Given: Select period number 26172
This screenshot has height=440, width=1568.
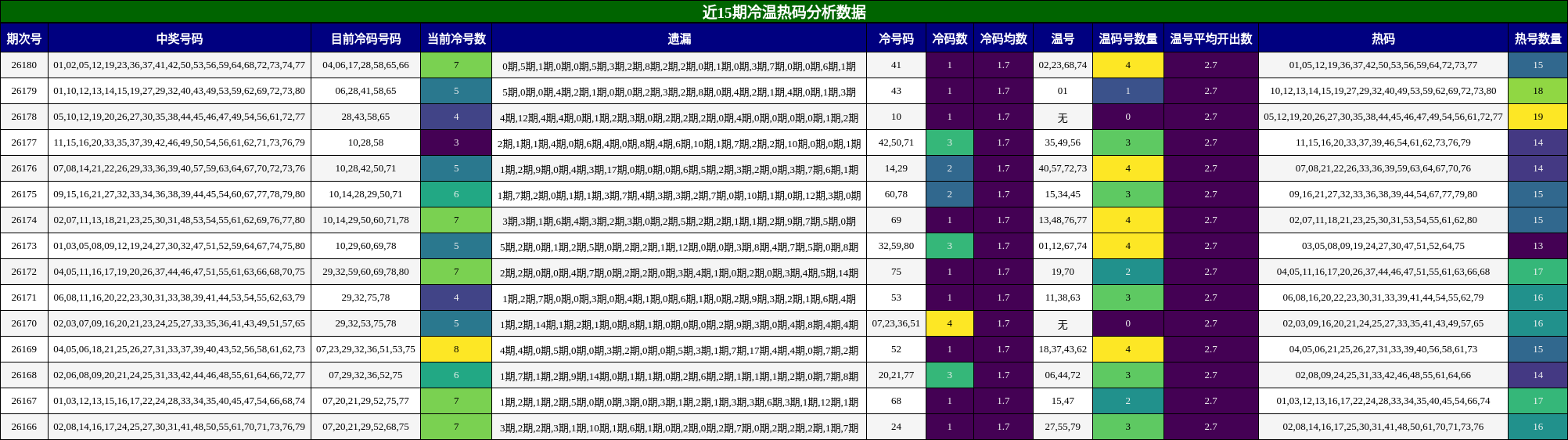Looking at the screenshot, I should pos(24,272).
